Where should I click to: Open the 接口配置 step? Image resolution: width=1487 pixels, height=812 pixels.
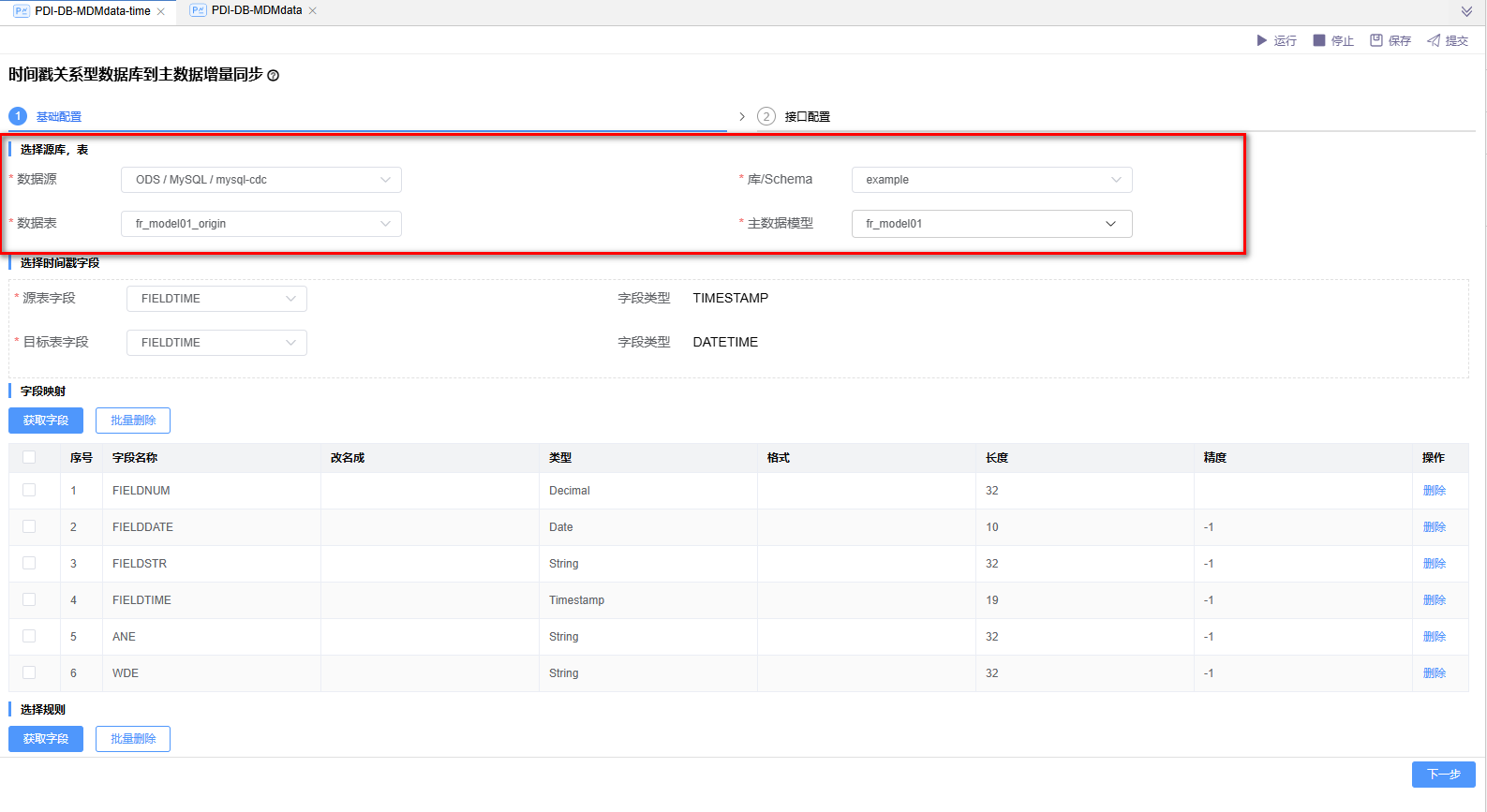808,117
